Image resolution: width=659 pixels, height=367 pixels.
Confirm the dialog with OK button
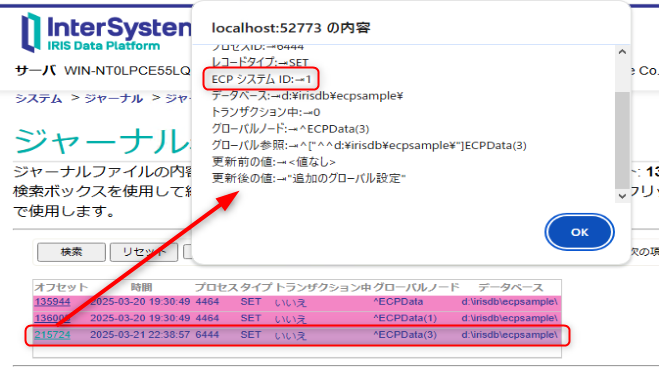[579, 232]
